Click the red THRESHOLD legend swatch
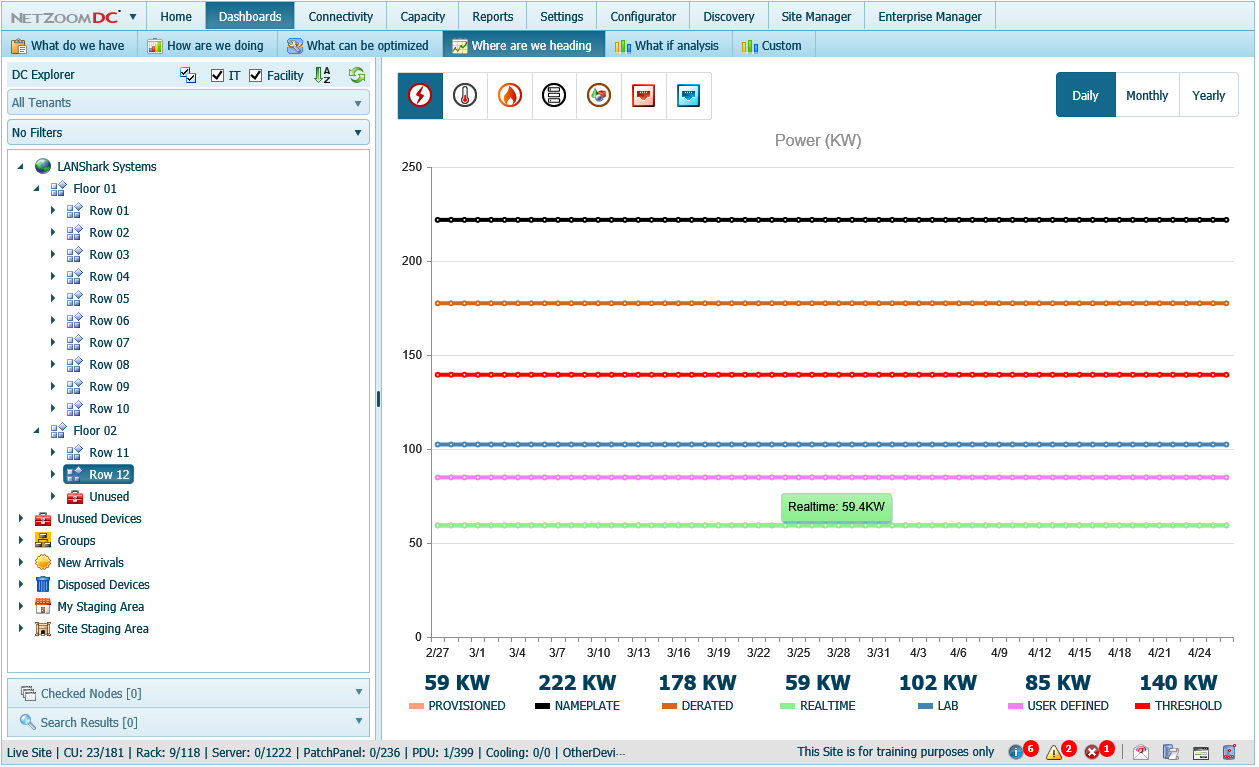1259x767 pixels. [1142, 706]
